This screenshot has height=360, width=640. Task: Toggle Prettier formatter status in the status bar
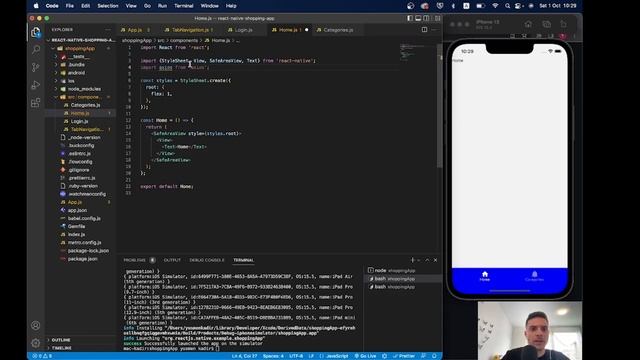[x=404, y=356]
